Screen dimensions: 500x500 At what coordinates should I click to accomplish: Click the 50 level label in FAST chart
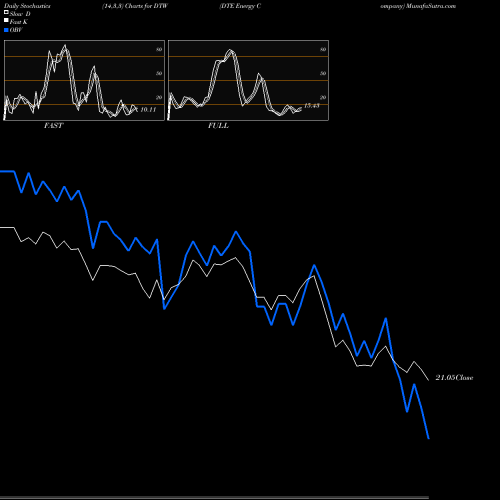point(159,73)
